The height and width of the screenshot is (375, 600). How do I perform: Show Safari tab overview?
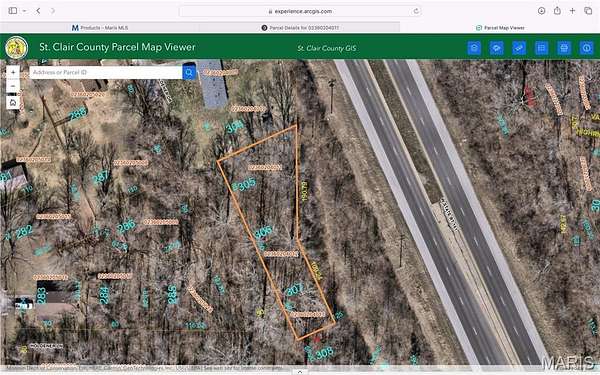point(588,11)
